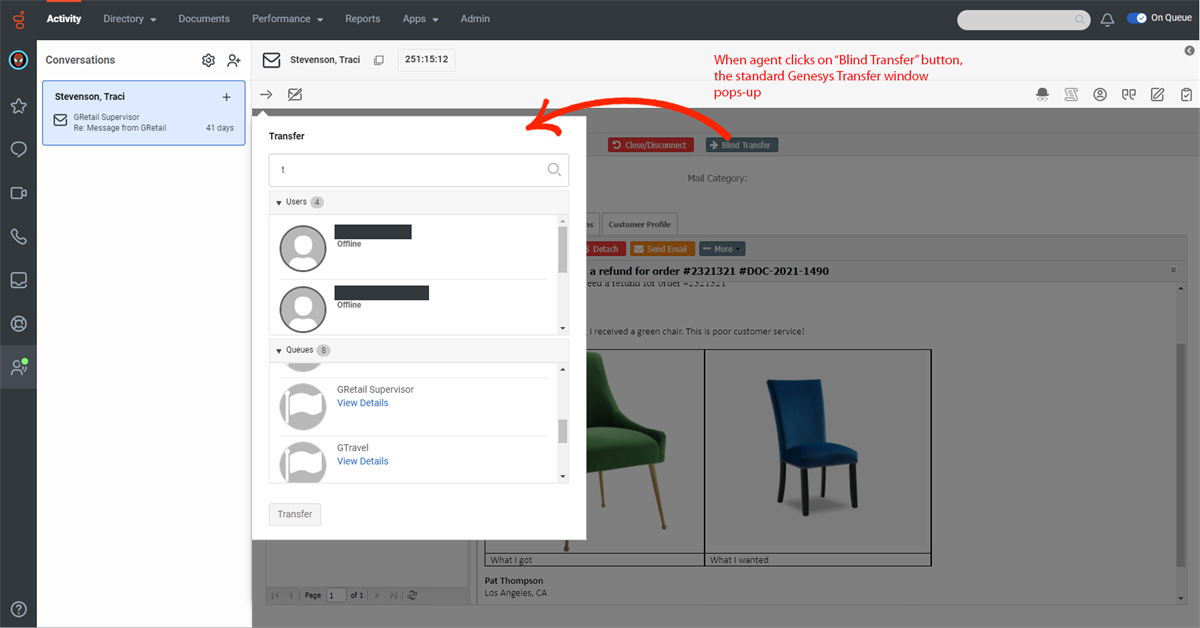Screen dimensions: 1200x628
Task: Open inbox tray in left sidebar
Action: [x=18, y=280]
